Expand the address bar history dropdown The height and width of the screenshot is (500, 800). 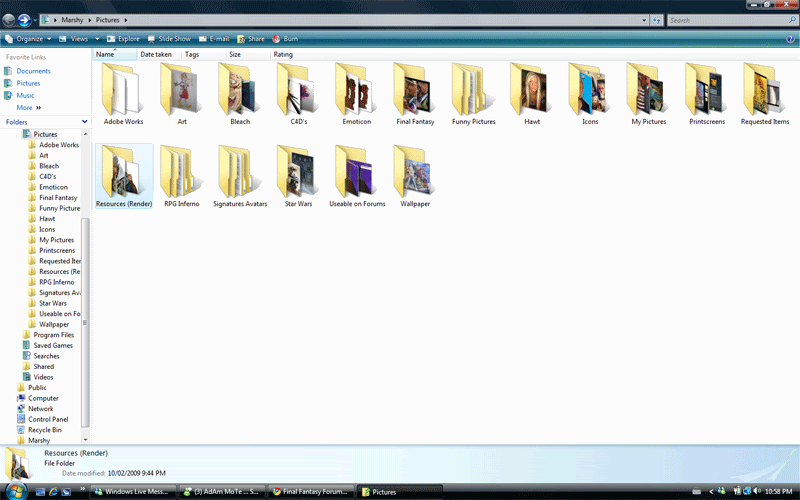coord(644,20)
